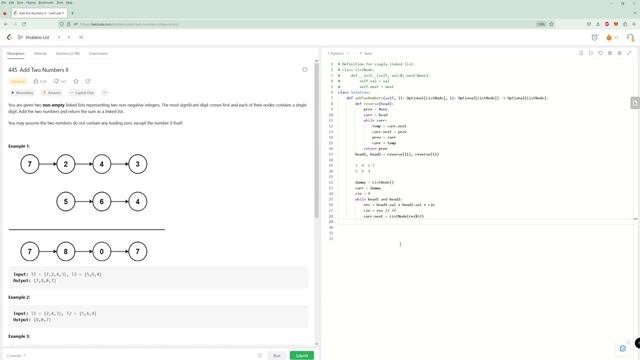640x360 pixels.
Task: Click the problem title Add Two Numbers II
Action: (x=38, y=70)
